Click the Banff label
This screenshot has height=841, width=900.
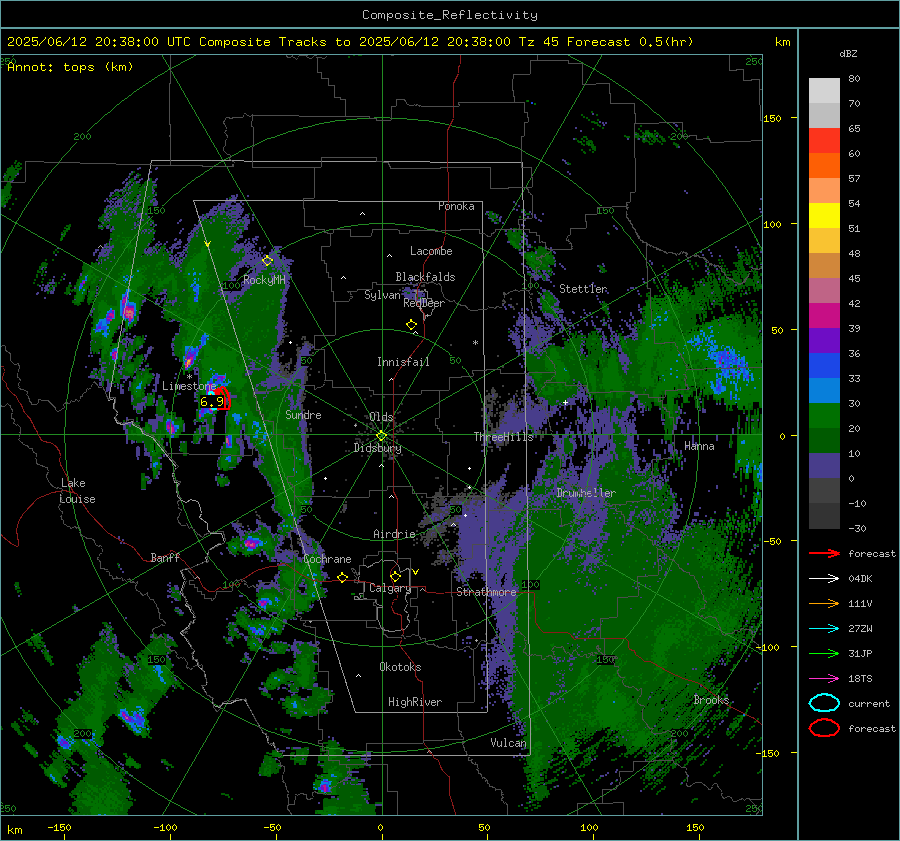[165, 557]
